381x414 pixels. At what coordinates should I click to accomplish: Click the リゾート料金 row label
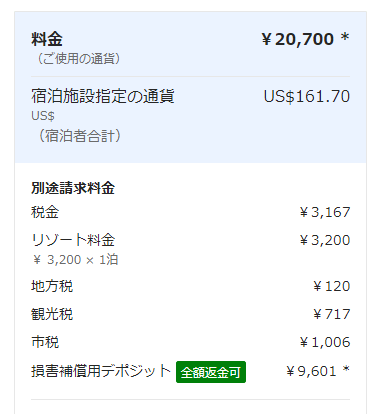[73, 240]
